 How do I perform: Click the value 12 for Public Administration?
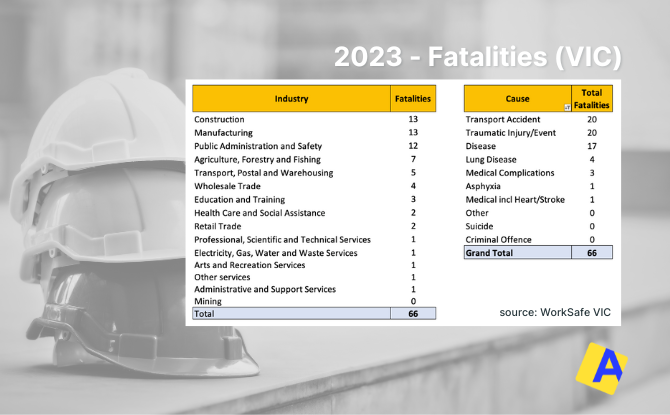click(x=413, y=146)
